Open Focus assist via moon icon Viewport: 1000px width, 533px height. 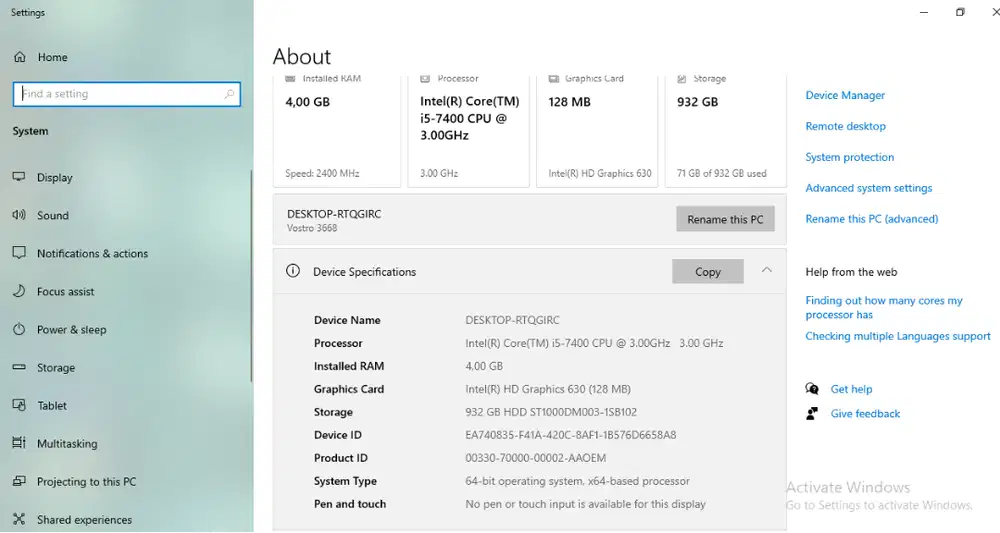click(18, 291)
